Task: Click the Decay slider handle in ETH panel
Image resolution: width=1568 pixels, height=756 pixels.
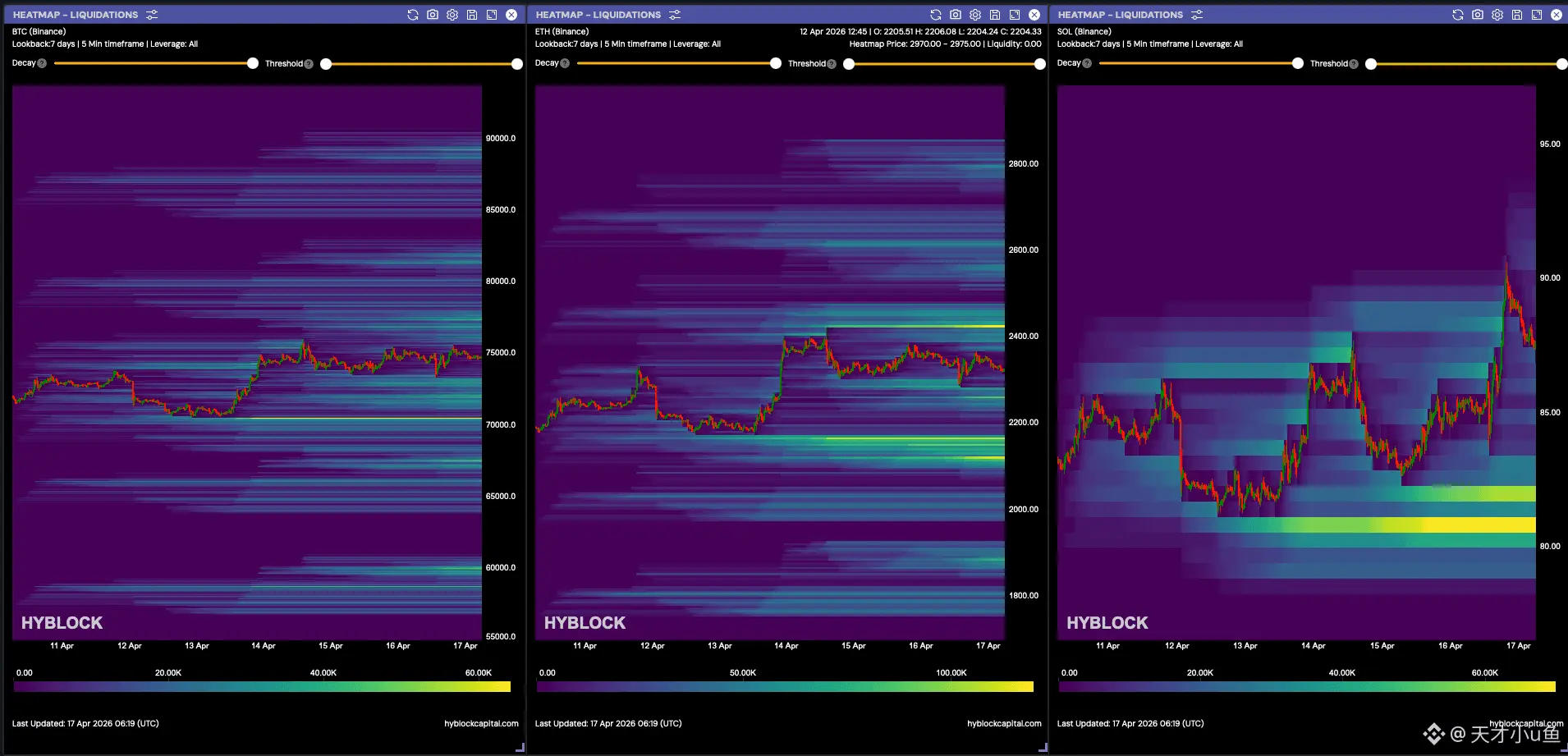Action: [x=776, y=63]
